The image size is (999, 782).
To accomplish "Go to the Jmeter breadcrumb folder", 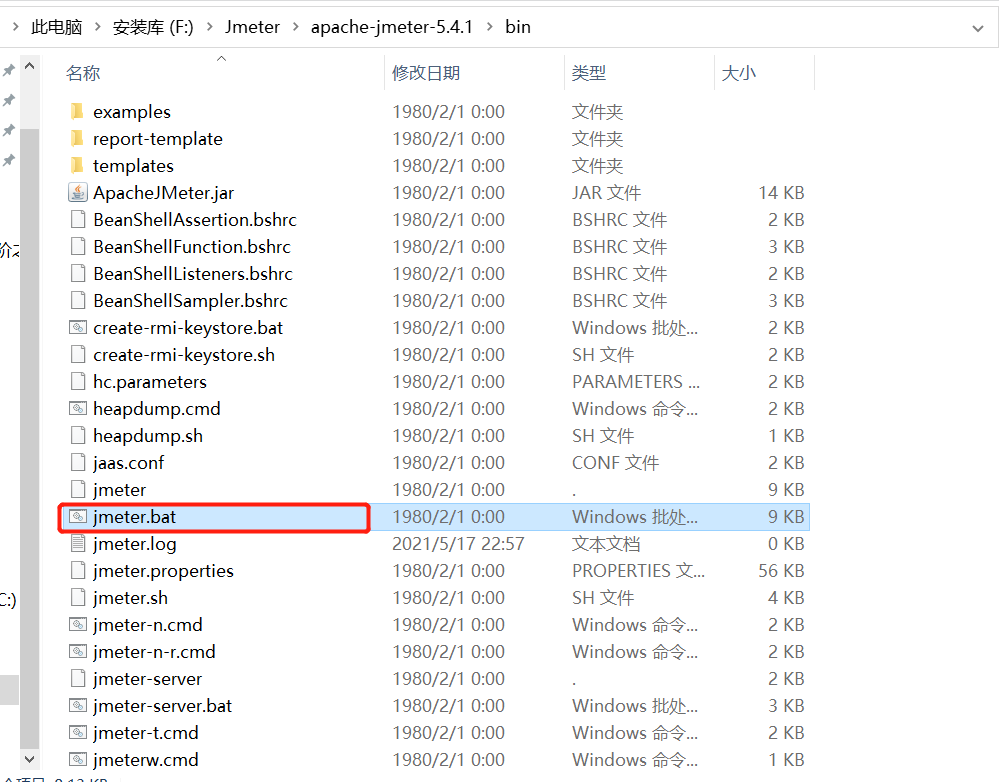I will coord(252,27).
